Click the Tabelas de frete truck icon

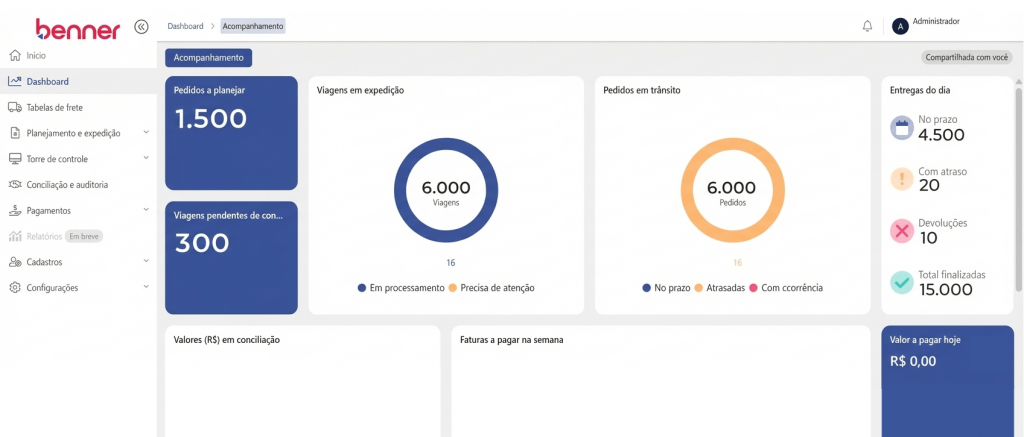click(15, 107)
